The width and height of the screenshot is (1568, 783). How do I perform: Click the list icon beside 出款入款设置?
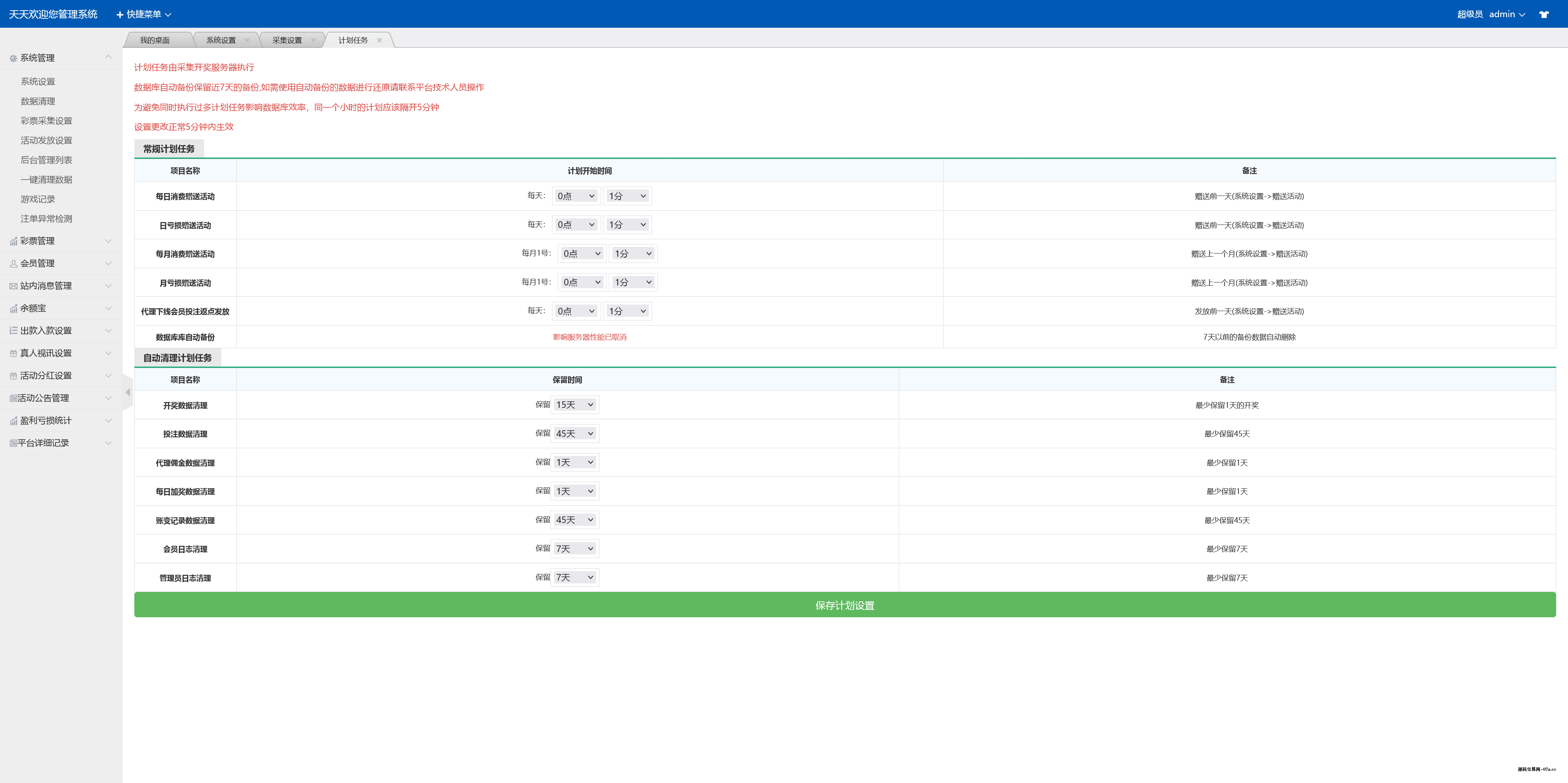tap(13, 331)
